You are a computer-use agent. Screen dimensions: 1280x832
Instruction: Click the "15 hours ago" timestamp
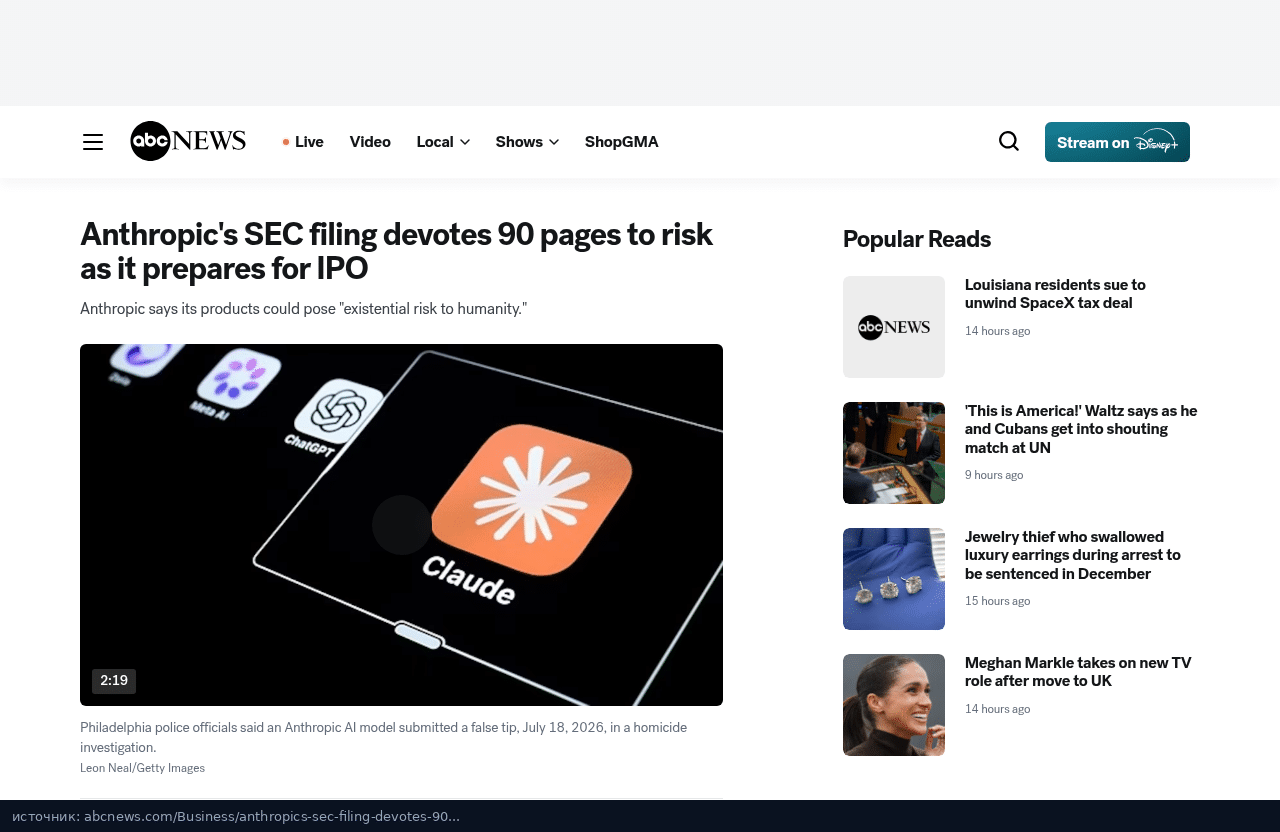tap(997, 601)
